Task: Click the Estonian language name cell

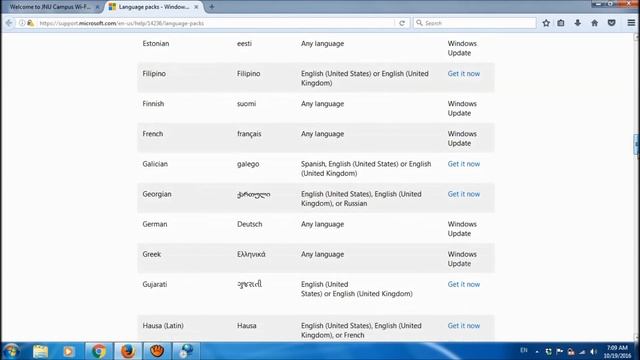Action: coord(156,44)
